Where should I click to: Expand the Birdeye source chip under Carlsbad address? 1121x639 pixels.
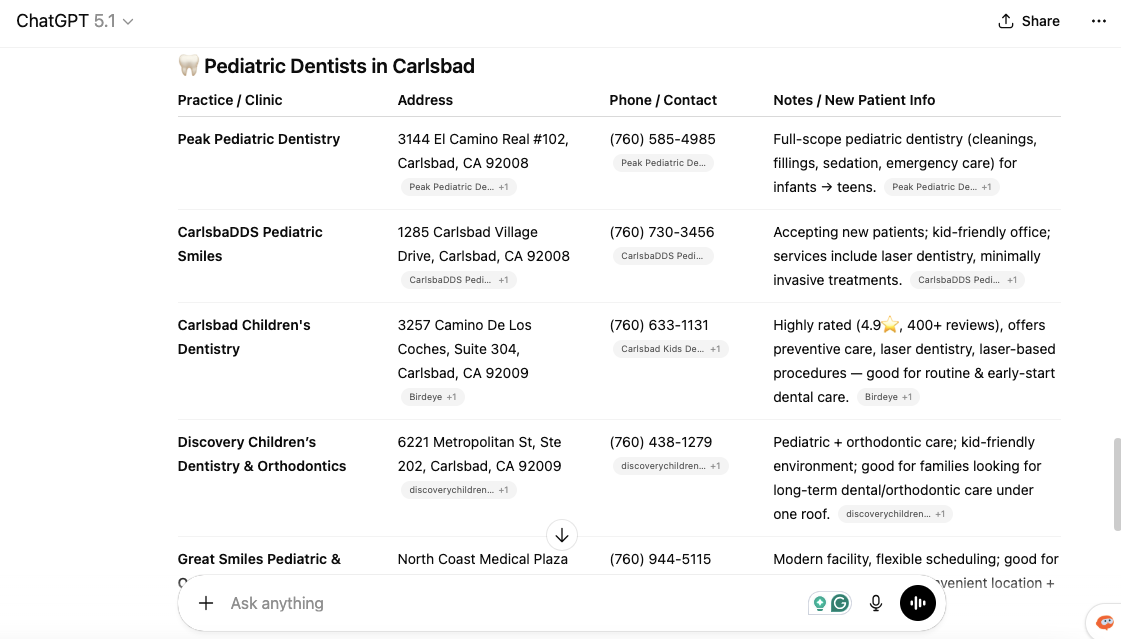click(432, 397)
